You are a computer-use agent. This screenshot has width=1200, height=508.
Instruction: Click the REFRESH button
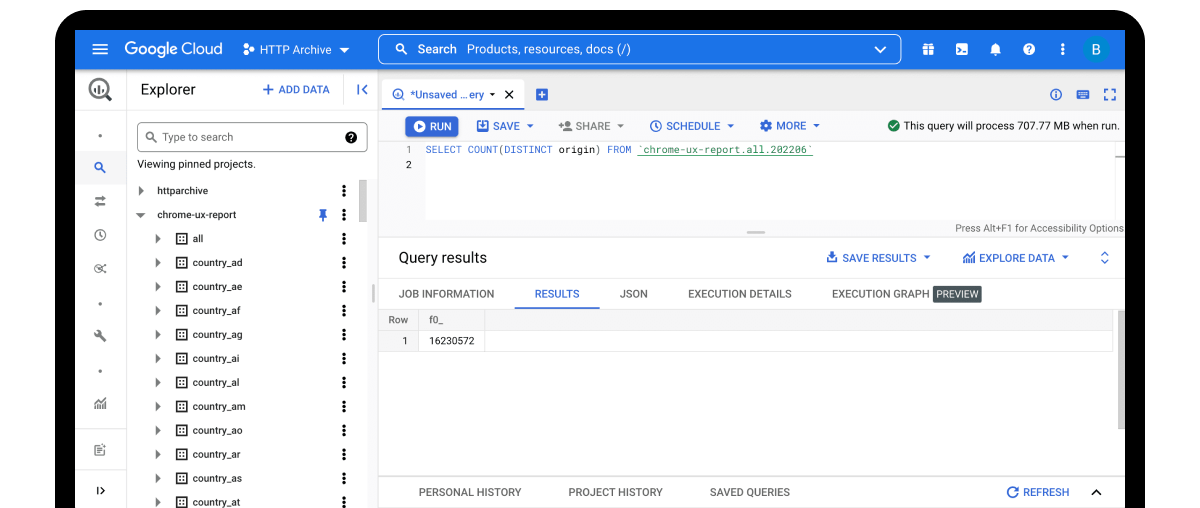point(1038,492)
